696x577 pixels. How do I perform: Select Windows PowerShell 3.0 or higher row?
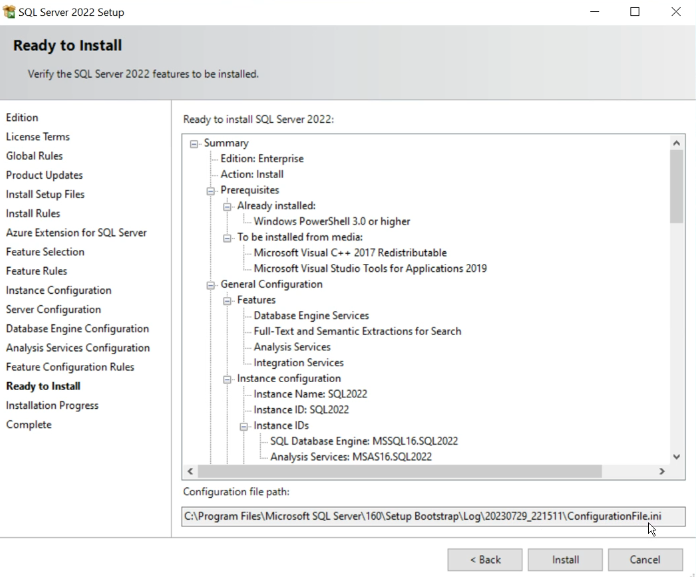pos(332,221)
